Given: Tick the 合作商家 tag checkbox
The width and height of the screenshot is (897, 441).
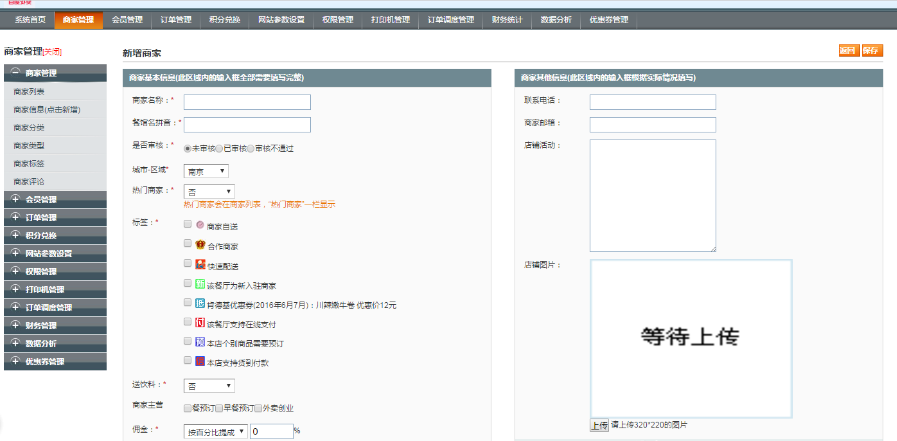Looking at the screenshot, I should coord(188,243).
